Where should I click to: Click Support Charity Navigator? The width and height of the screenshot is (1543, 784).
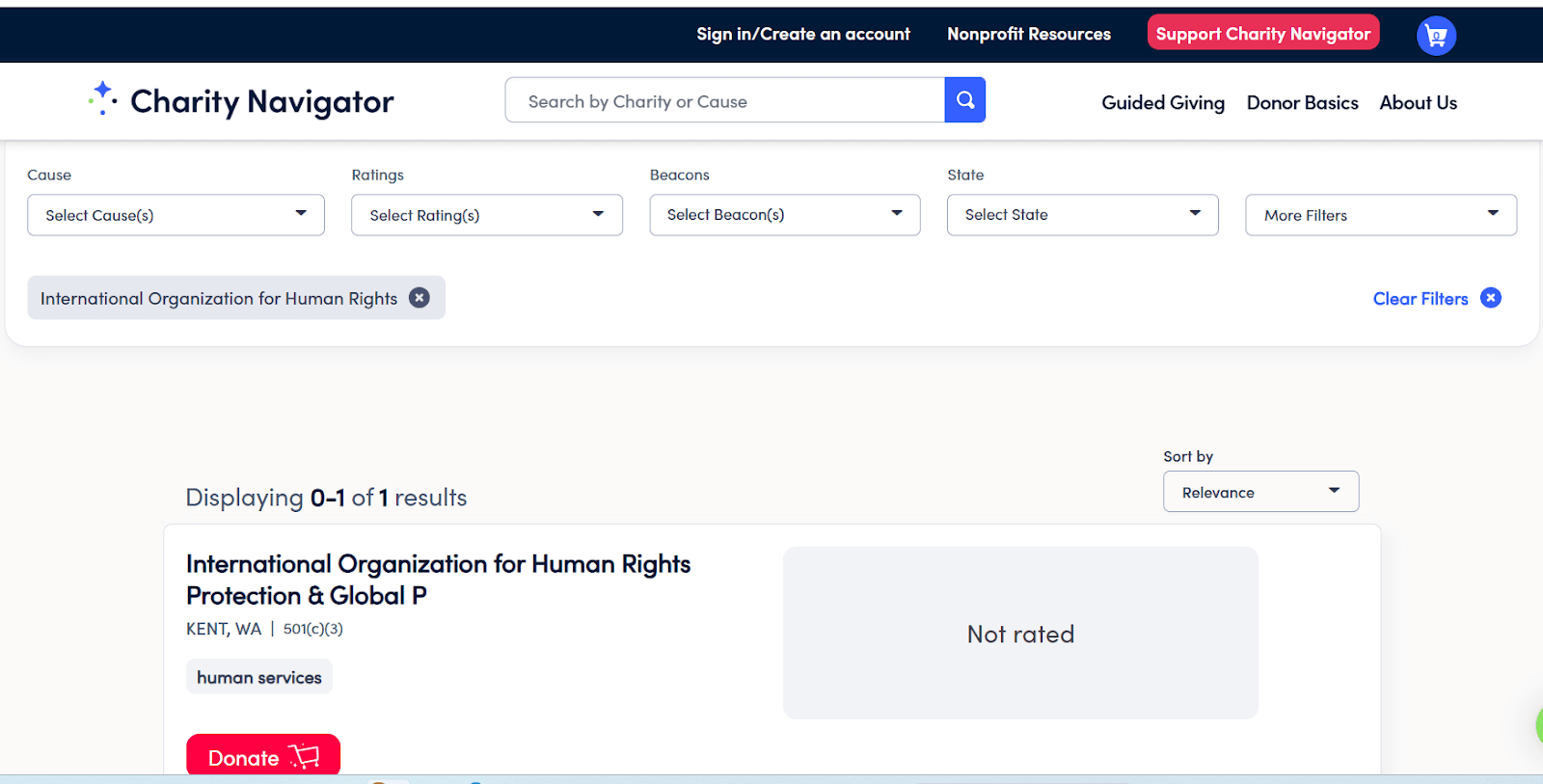point(1262,32)
